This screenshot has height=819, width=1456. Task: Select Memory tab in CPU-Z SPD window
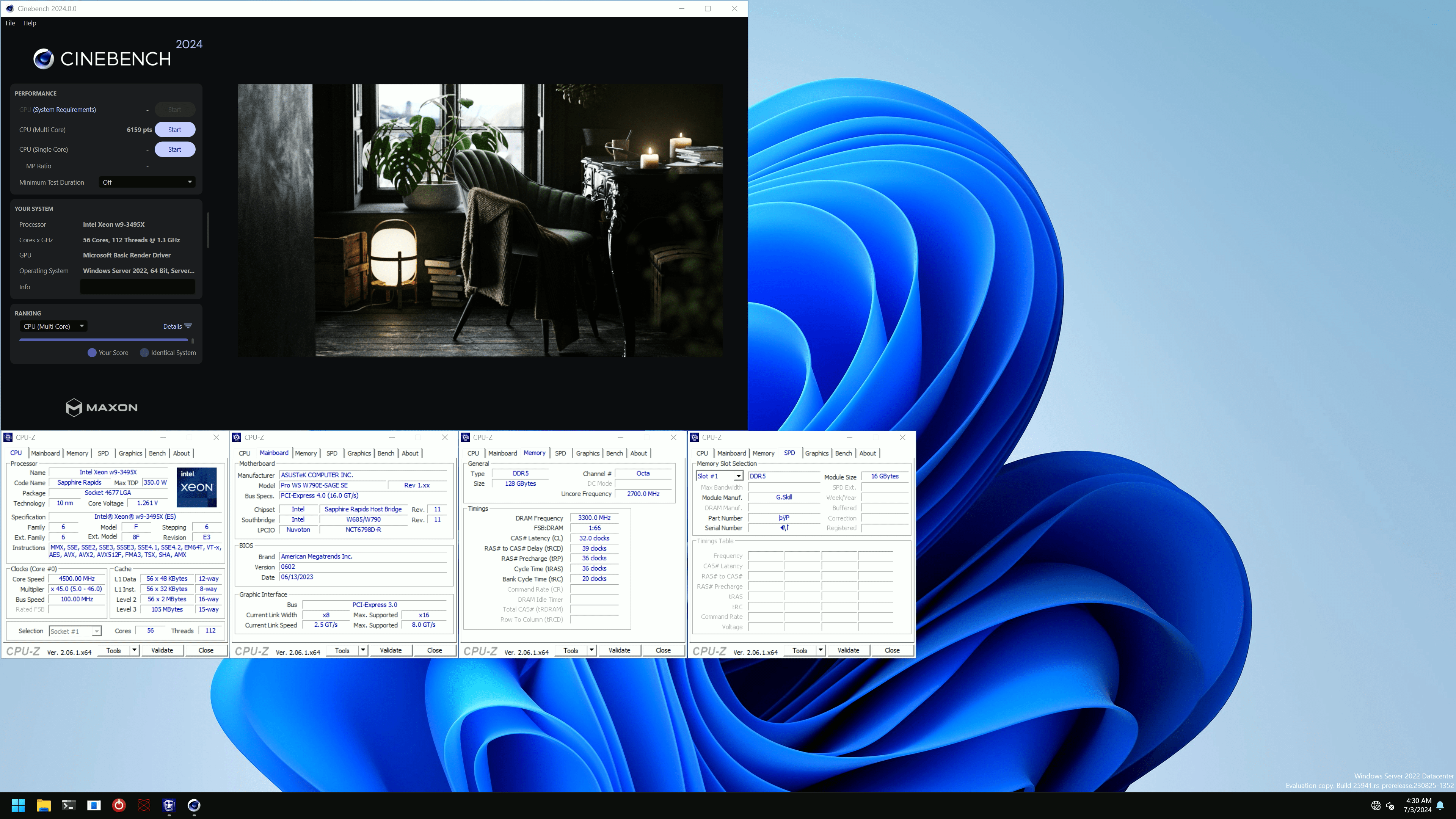(x=763, y=453)
